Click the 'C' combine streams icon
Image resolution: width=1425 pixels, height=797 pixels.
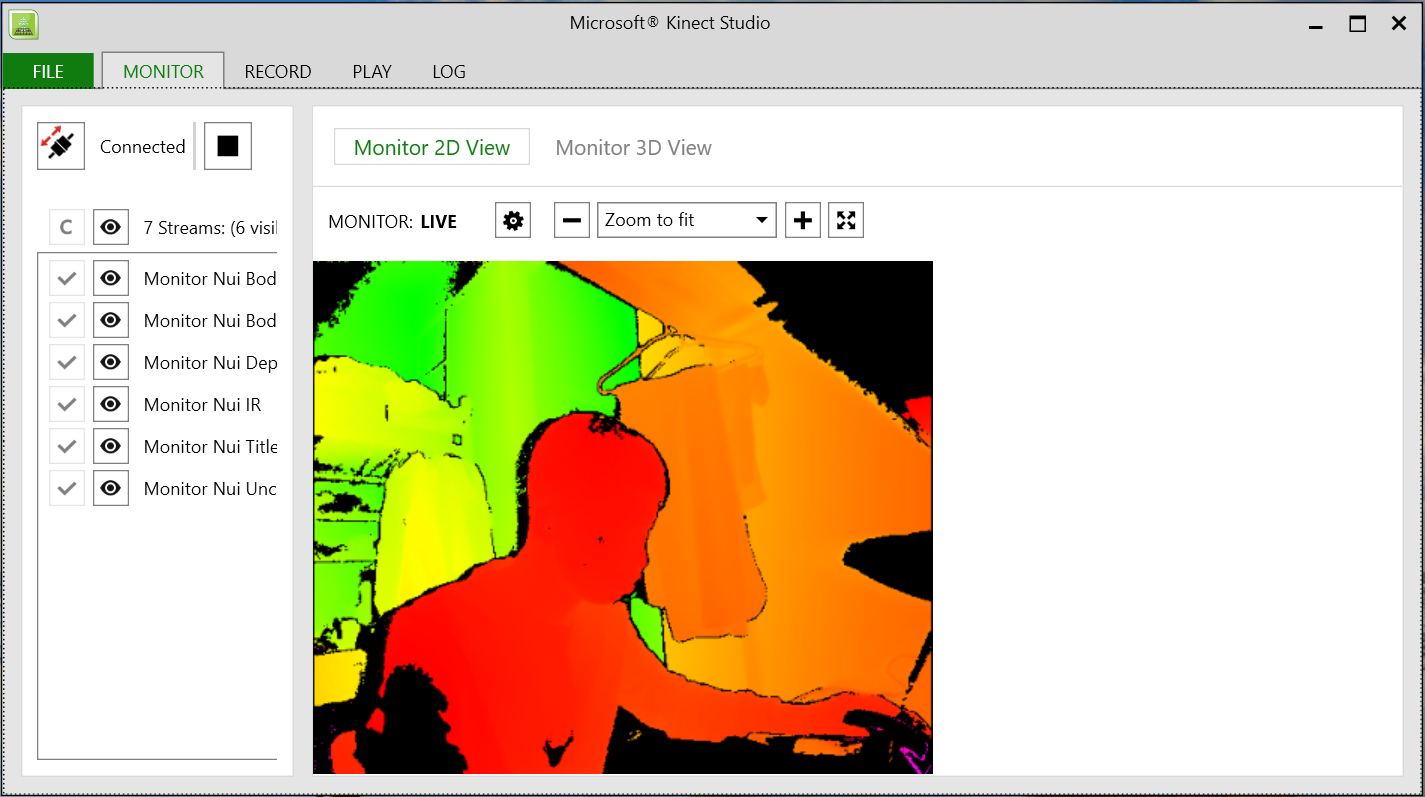[67, 227]
